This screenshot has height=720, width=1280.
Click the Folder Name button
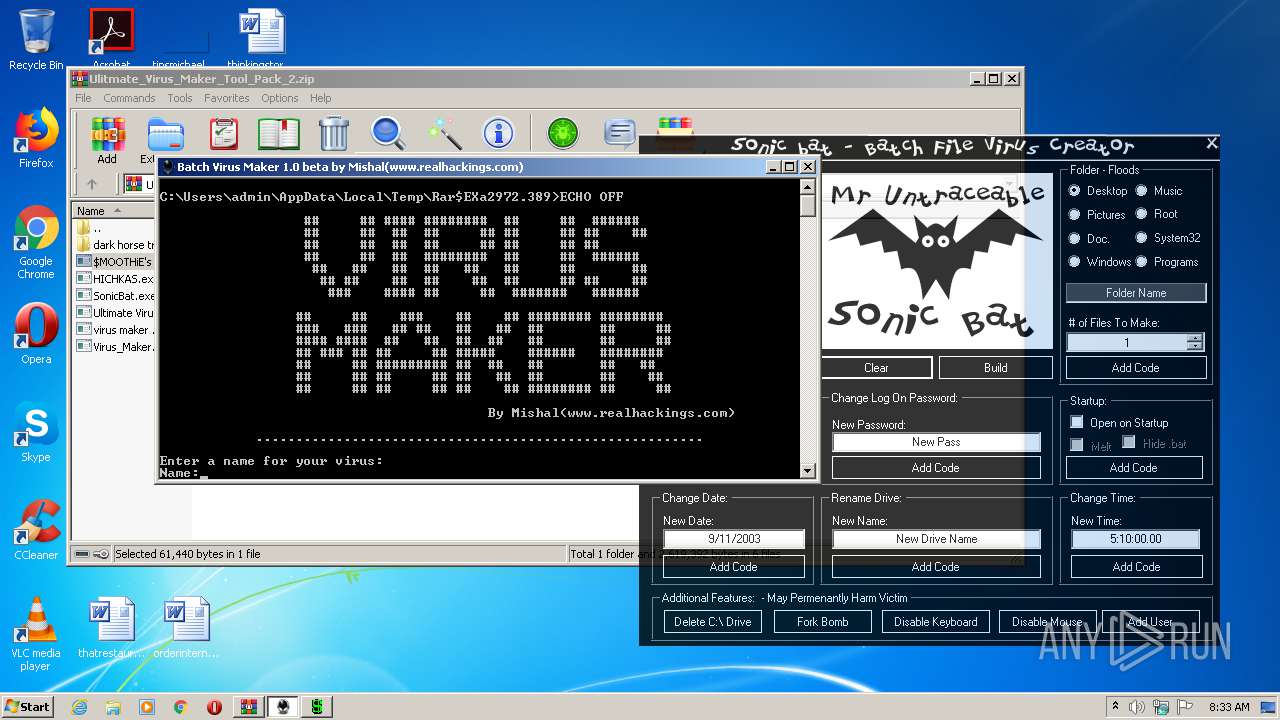[1136, 293]
